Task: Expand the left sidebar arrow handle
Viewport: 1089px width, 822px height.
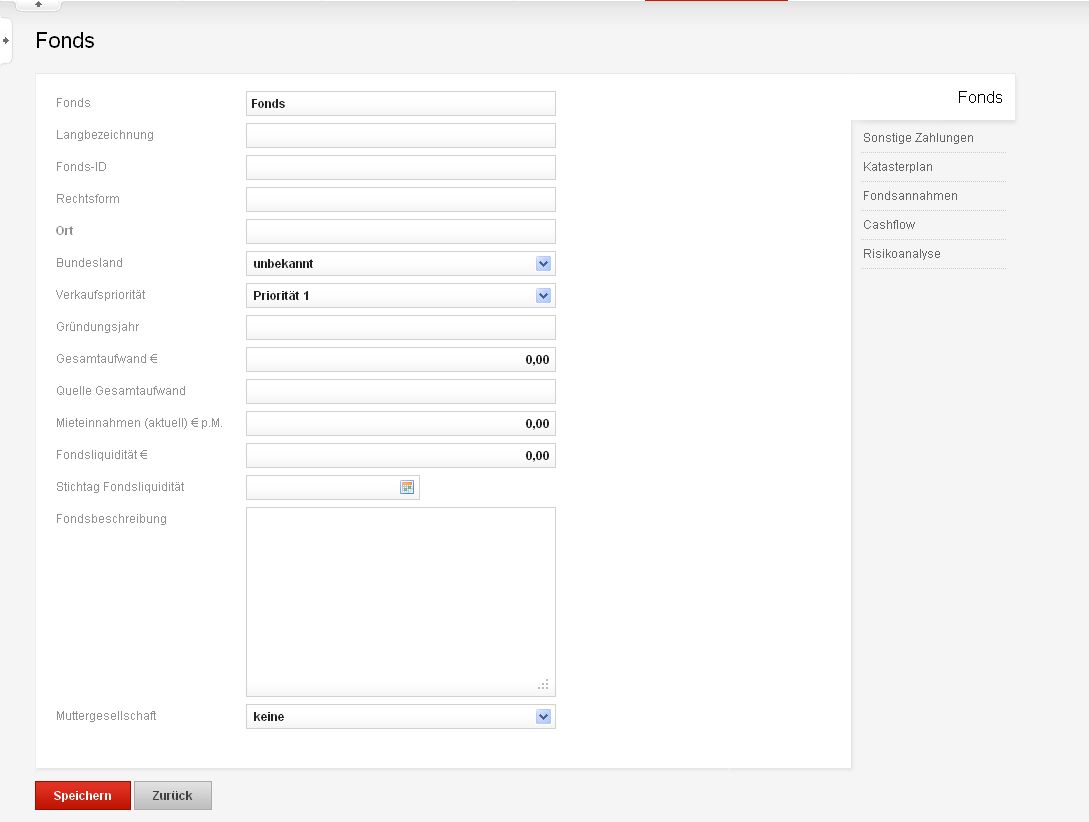Action: [x=6, y=40]
